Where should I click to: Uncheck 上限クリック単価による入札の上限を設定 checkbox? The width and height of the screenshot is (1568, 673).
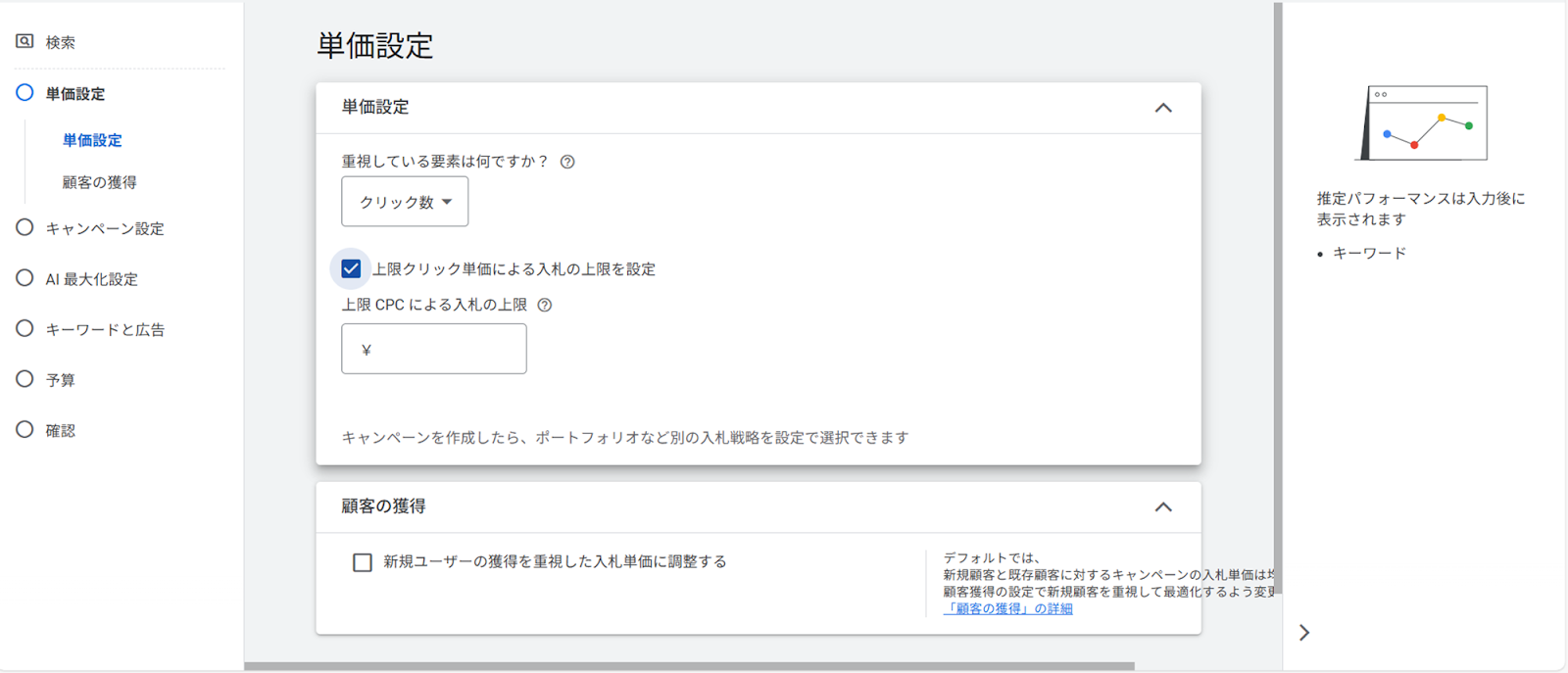(351, 268)
